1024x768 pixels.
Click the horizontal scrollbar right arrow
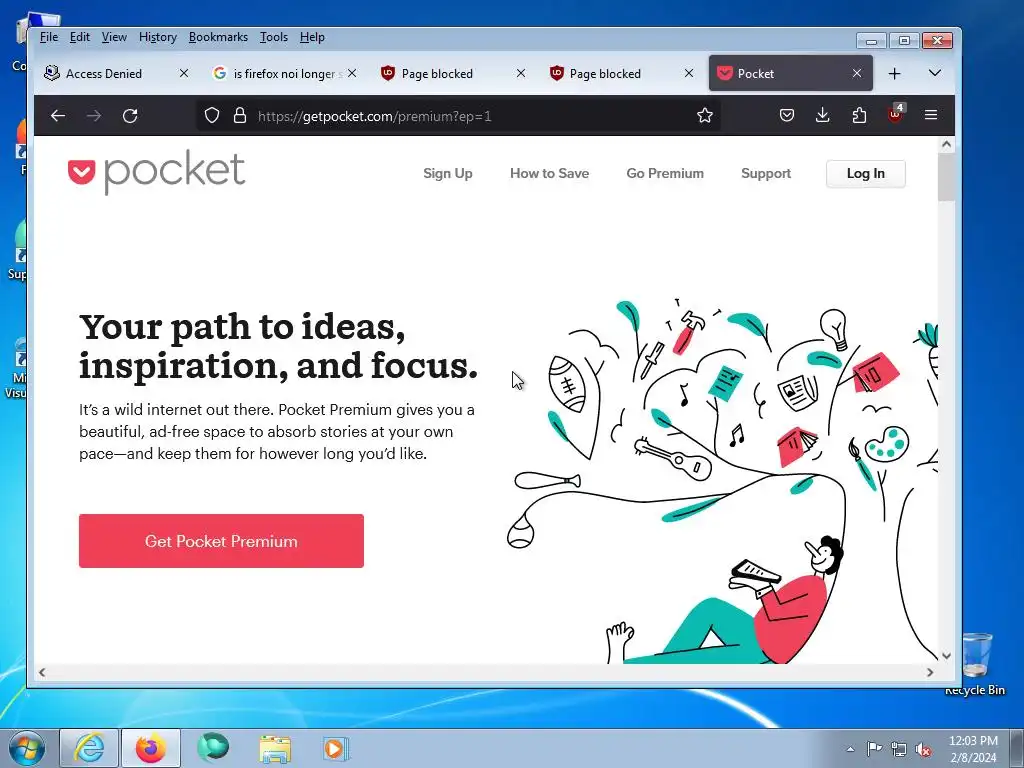[930, 672]
